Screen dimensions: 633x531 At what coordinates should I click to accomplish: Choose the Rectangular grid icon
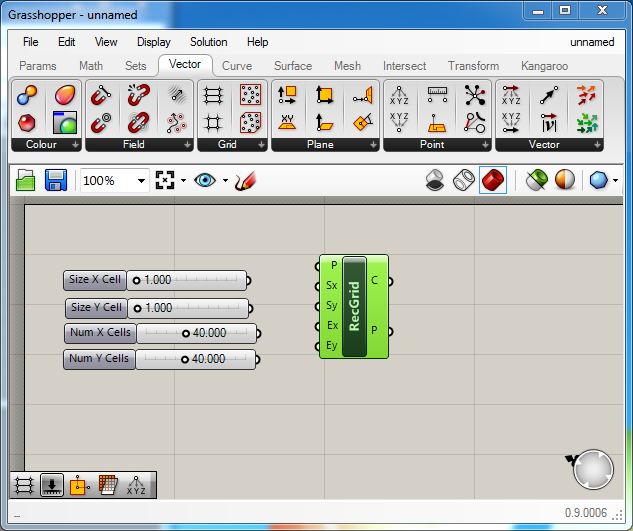tap(213, 95)
